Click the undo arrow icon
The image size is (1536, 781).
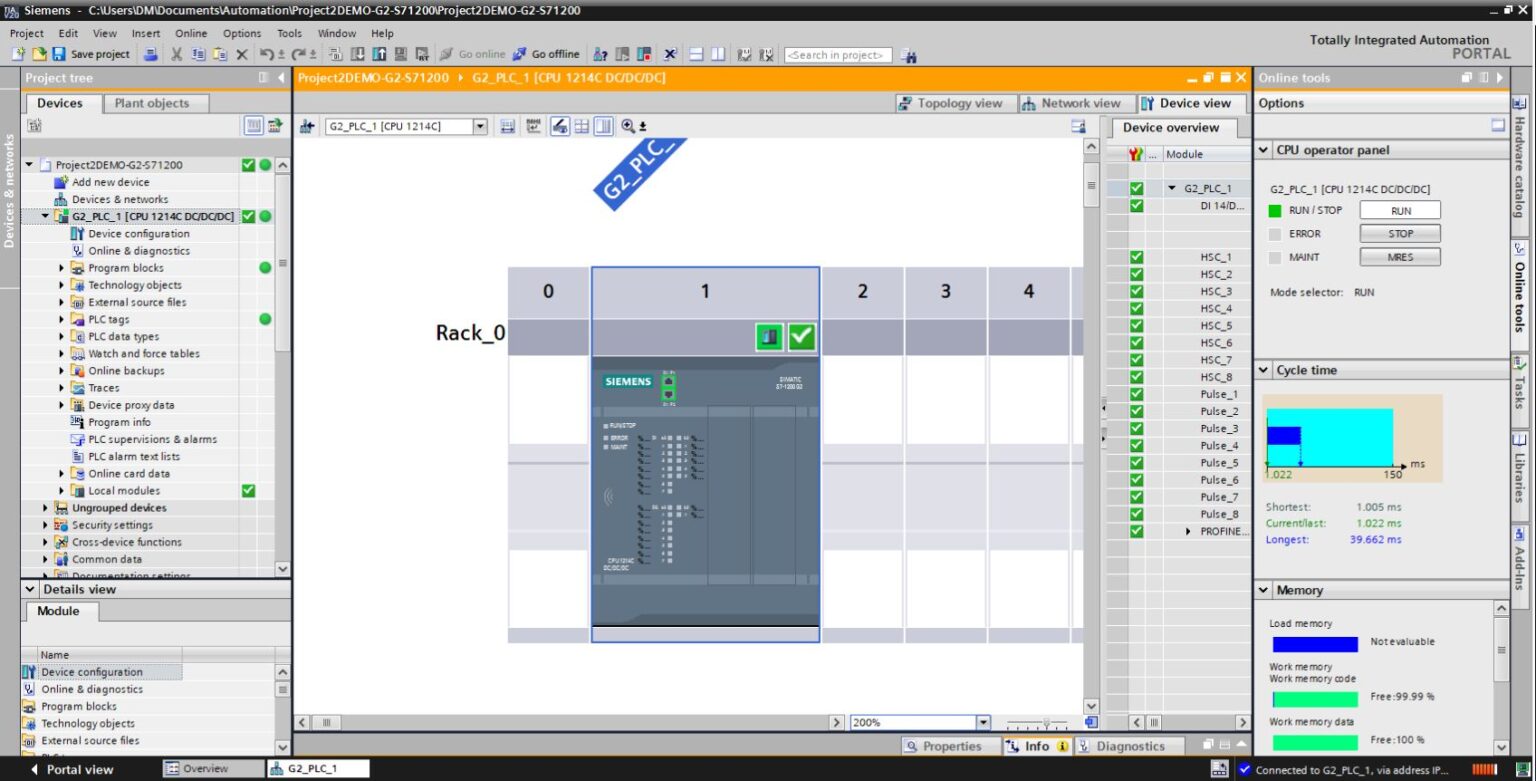tap(267, 54)
